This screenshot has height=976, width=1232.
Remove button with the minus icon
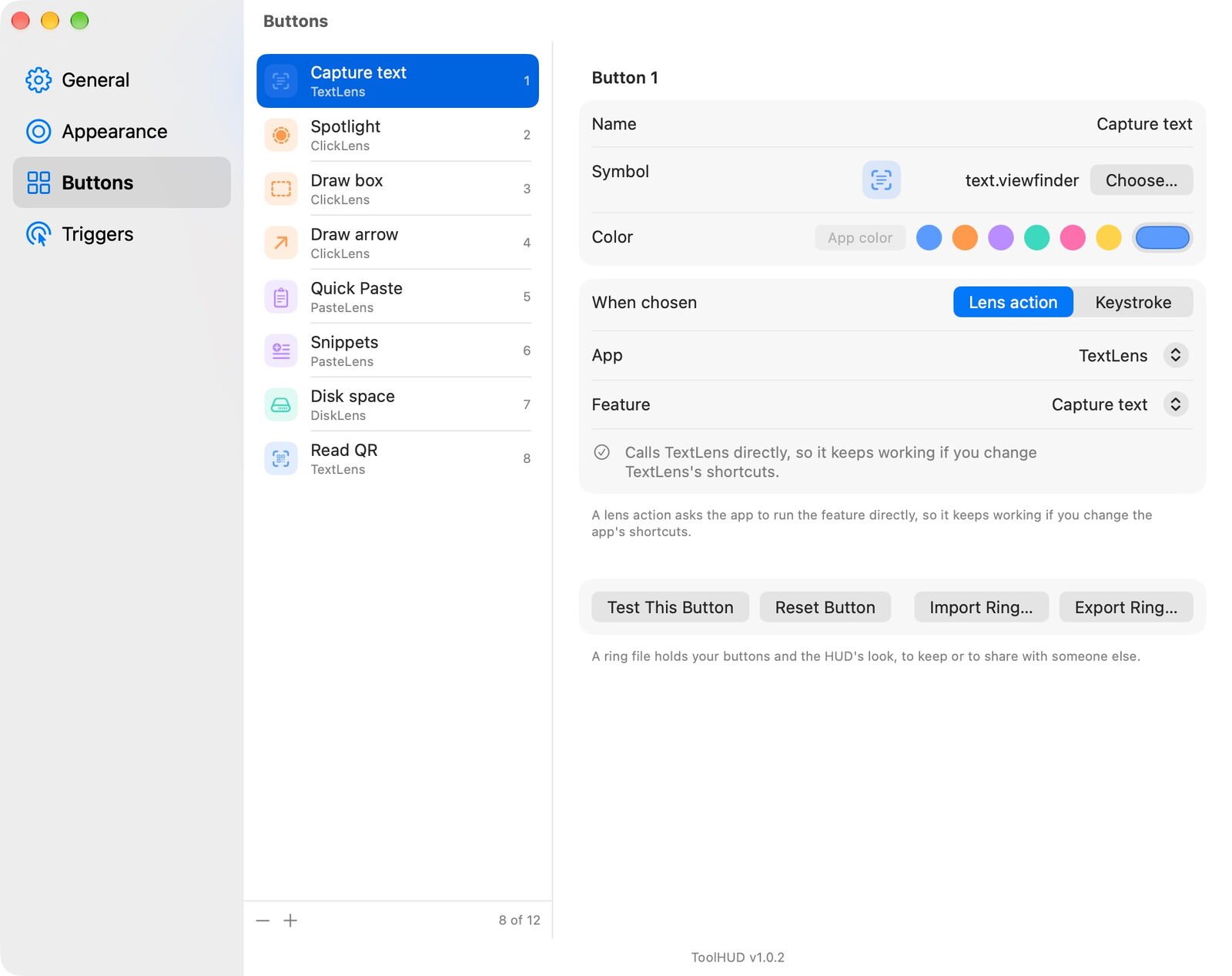click(263, 921)
